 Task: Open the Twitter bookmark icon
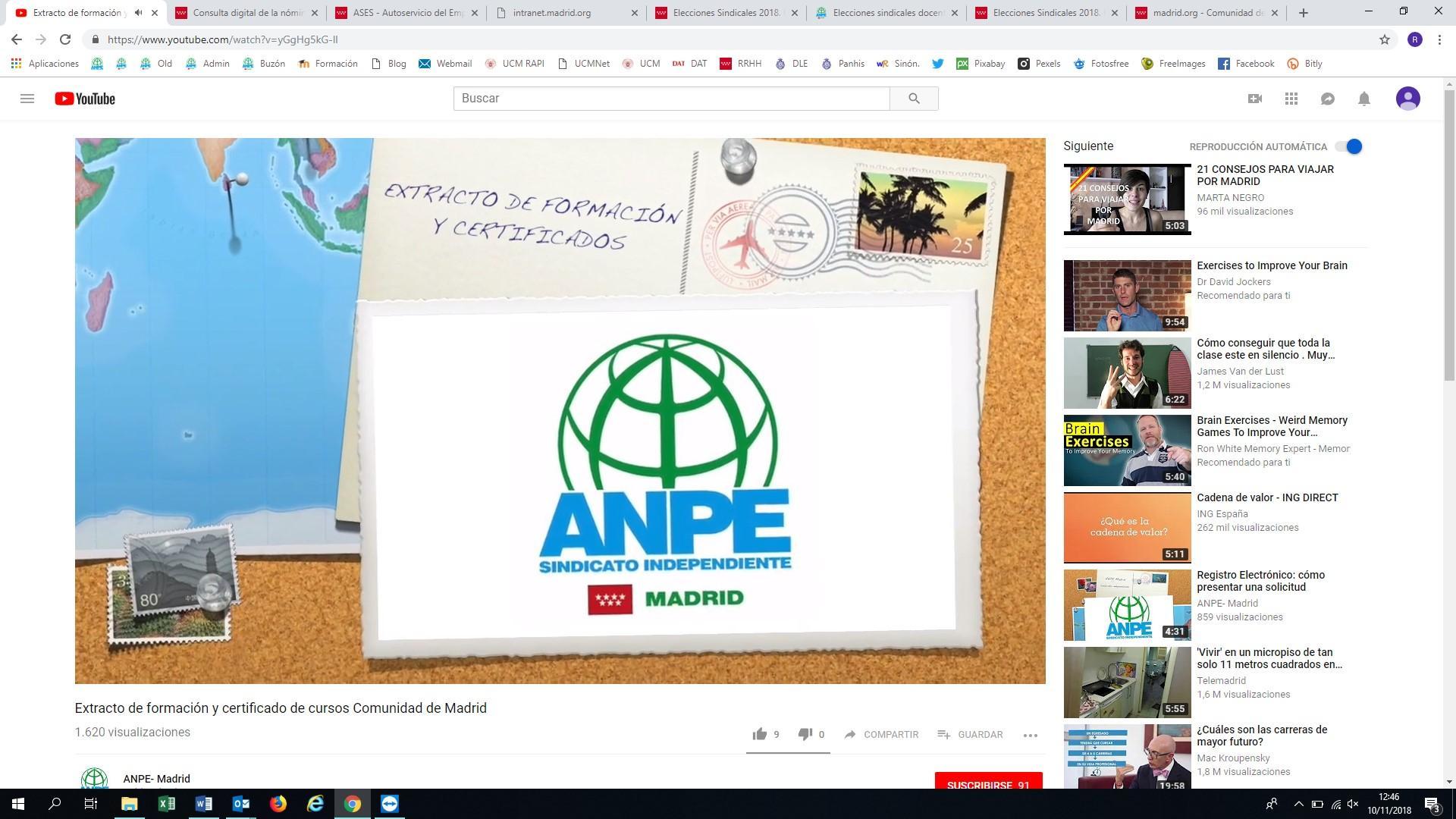[x=937, y=64]
